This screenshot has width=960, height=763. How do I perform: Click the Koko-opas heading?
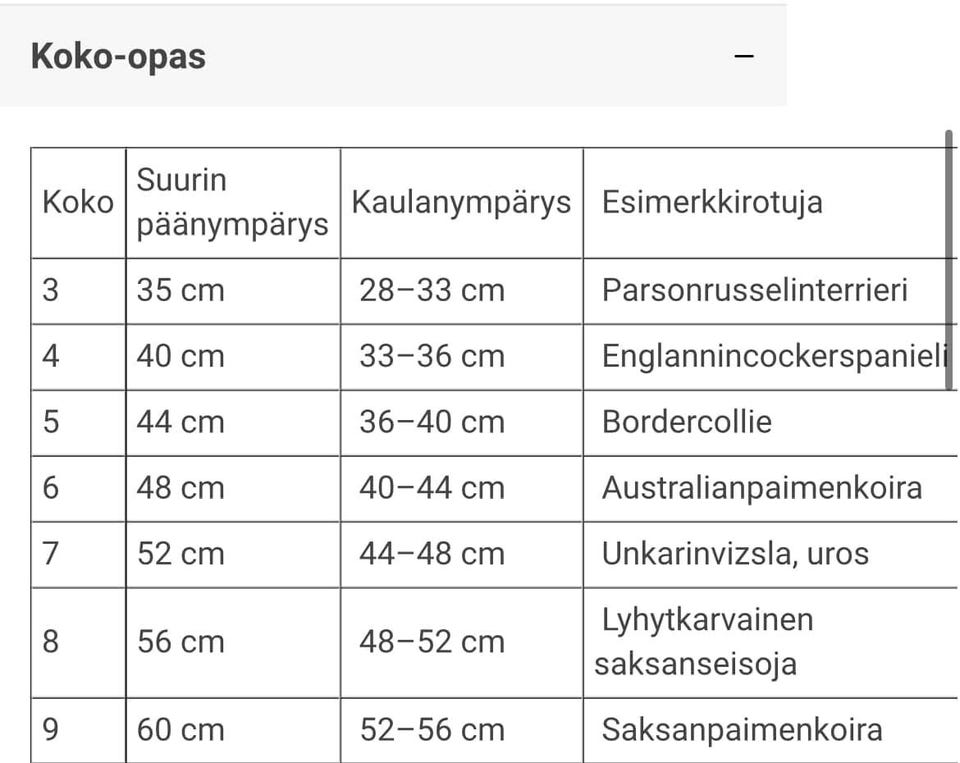click(118, 55)
